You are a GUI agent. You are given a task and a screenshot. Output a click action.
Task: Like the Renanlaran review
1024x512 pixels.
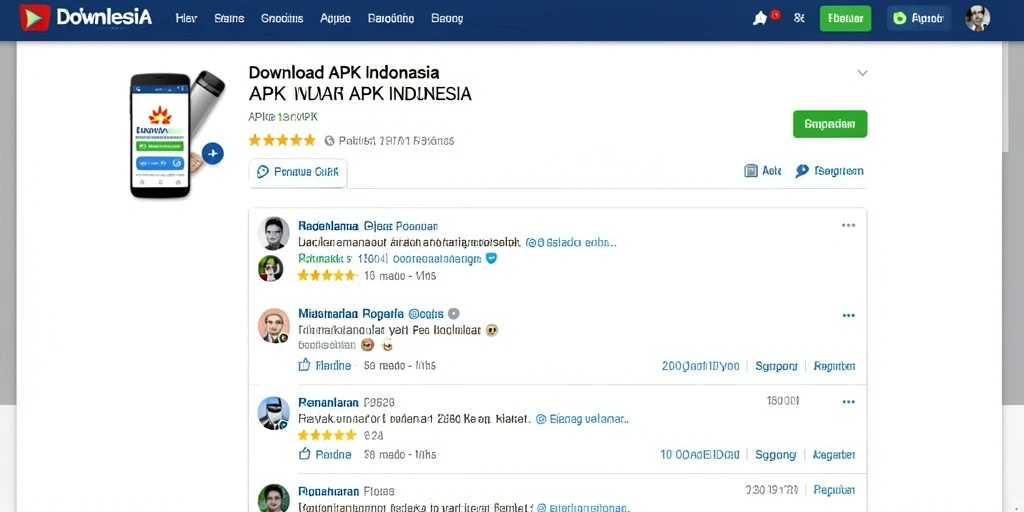(x=325, y=455)
